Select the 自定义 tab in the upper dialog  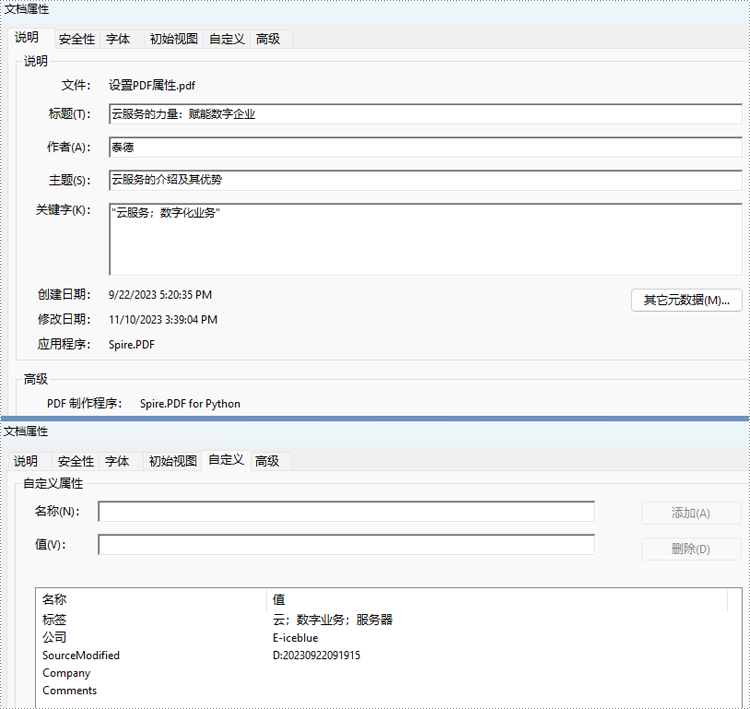click(227, 39)
